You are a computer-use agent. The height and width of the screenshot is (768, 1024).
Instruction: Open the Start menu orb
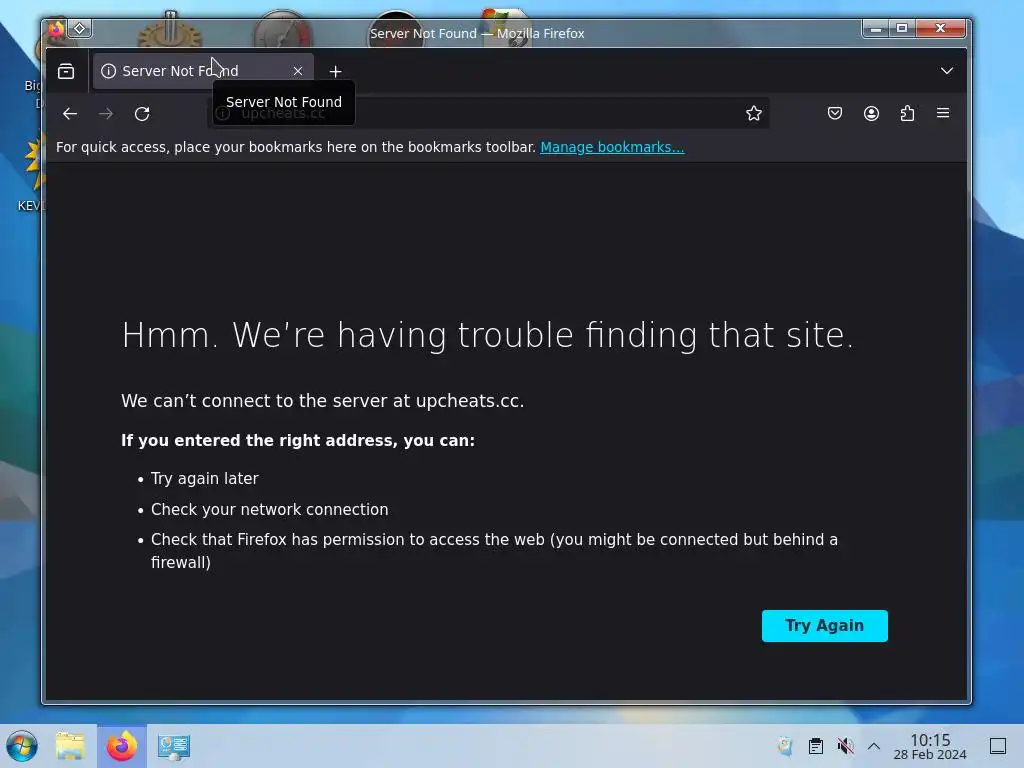click(x=22, y=746)
